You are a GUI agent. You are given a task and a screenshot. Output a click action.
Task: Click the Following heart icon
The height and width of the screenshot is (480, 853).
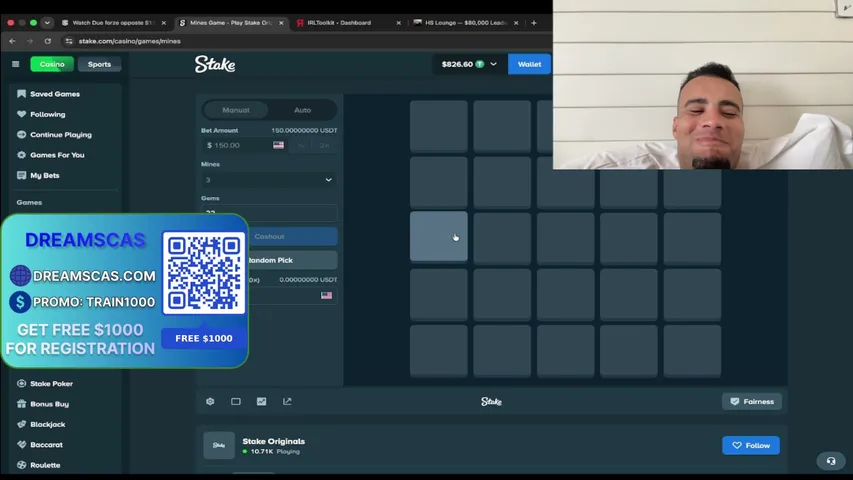pyautogui.click(x=21, y=114)
